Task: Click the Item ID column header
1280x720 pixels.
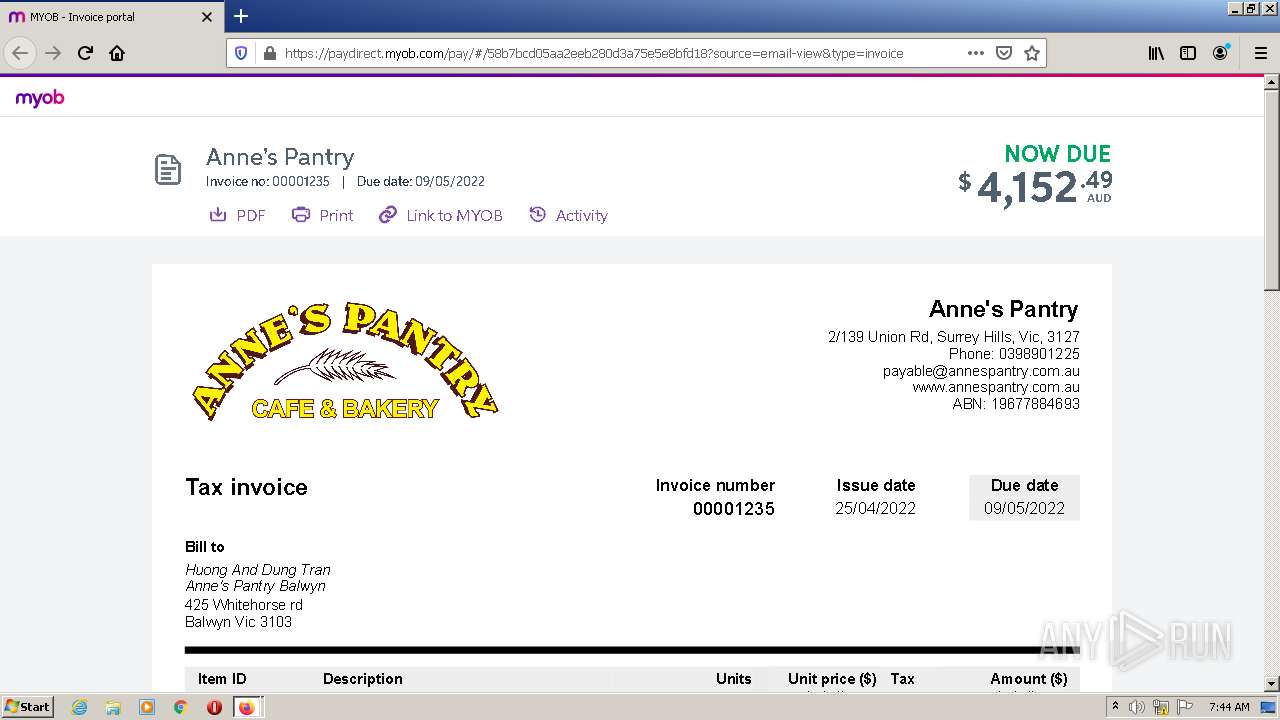Action: (x=222, y=679)
